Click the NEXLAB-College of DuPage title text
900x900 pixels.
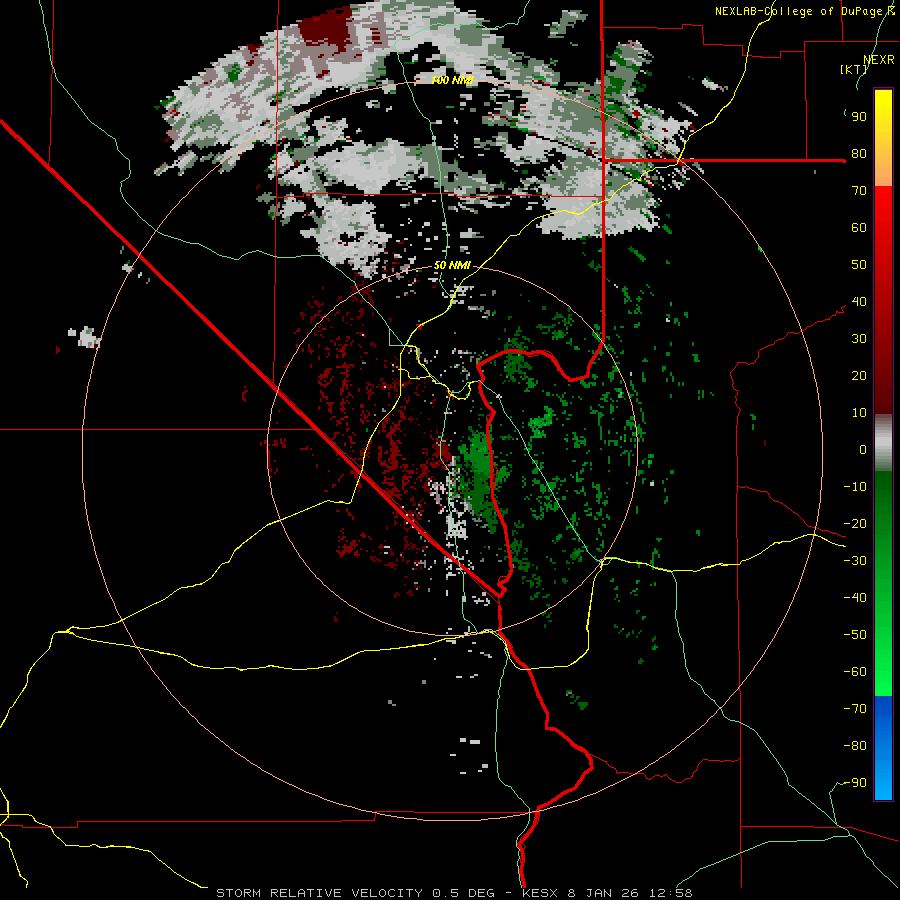point(804,11)
